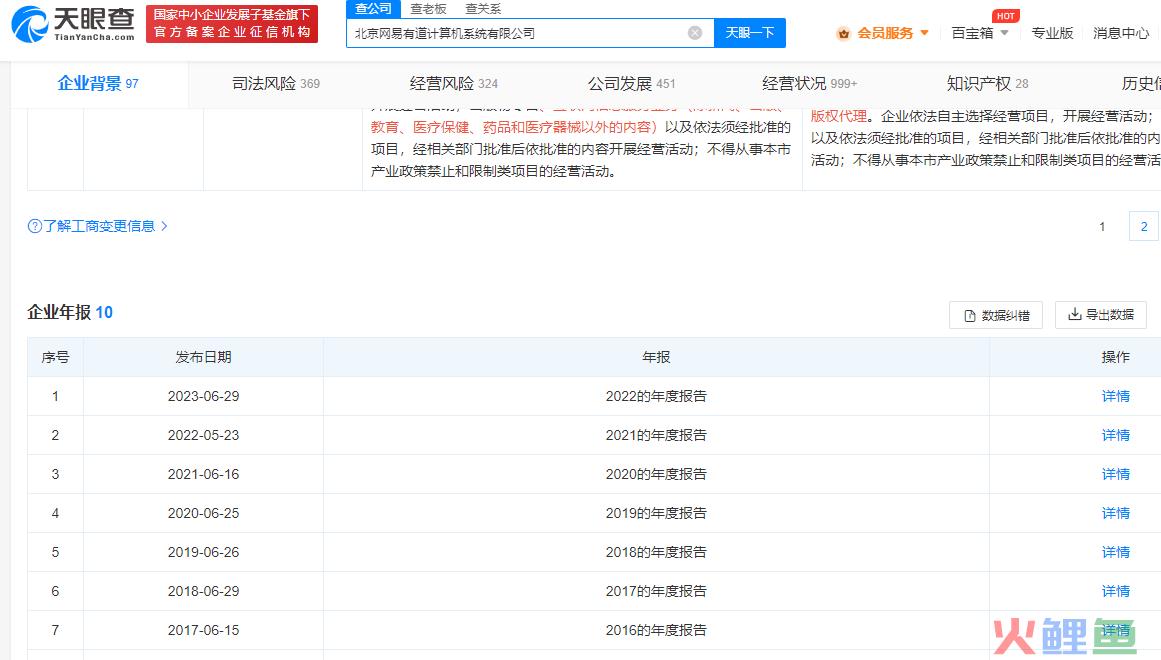Click the 导出数据 download icon
The width and height of the screenshot is (1161, 660).
pos(1074,315)
